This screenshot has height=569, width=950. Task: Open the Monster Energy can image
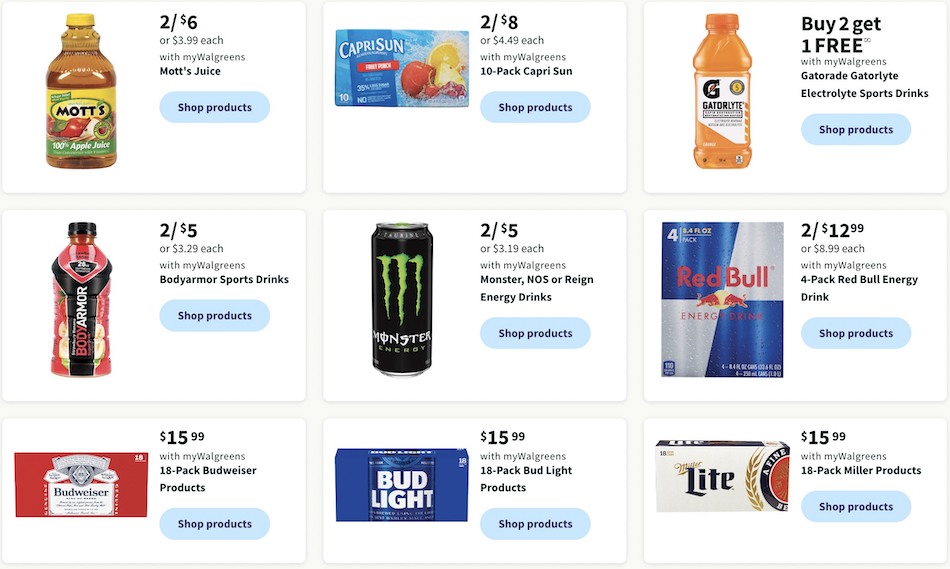pyautogui.click(x=402, y=299)
